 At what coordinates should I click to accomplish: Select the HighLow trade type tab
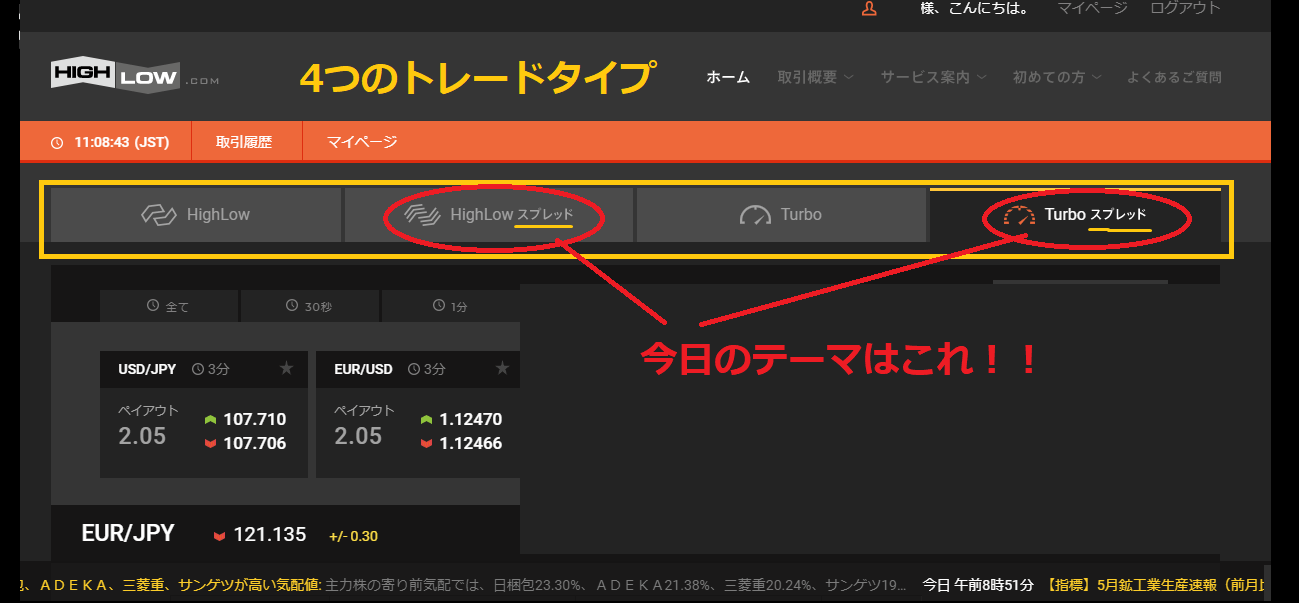(196, 214)
